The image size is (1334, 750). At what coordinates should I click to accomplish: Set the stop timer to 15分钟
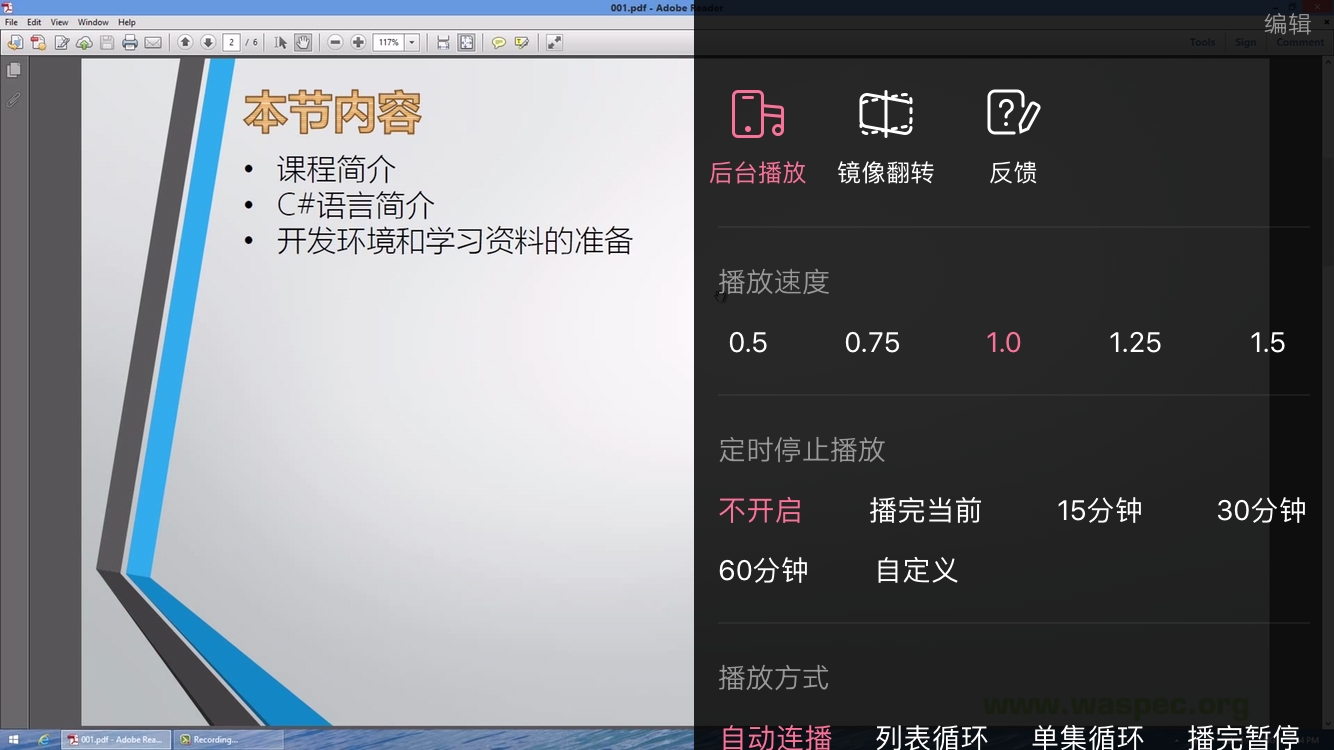1100,511
